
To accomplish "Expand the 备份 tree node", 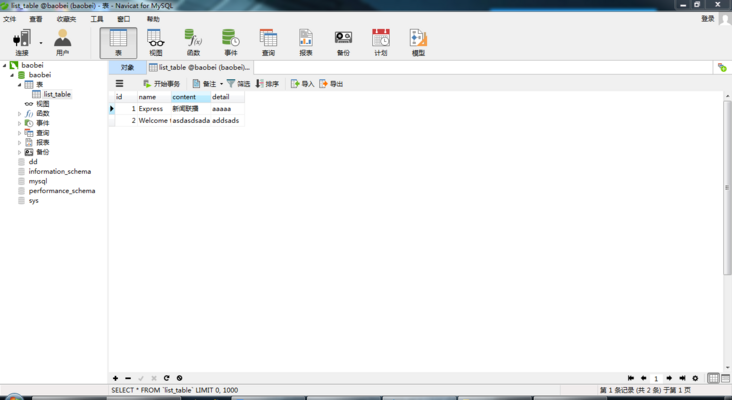I will 20,152.
